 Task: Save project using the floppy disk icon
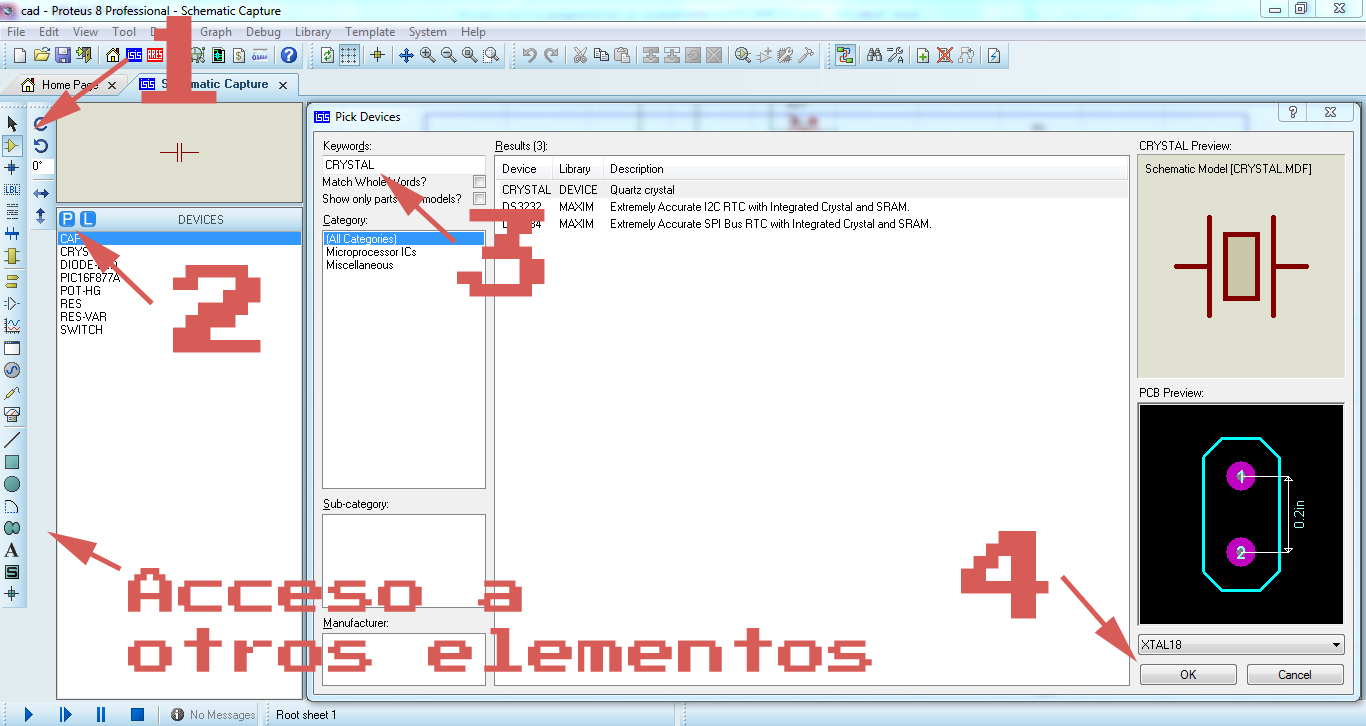coord(62,55)
